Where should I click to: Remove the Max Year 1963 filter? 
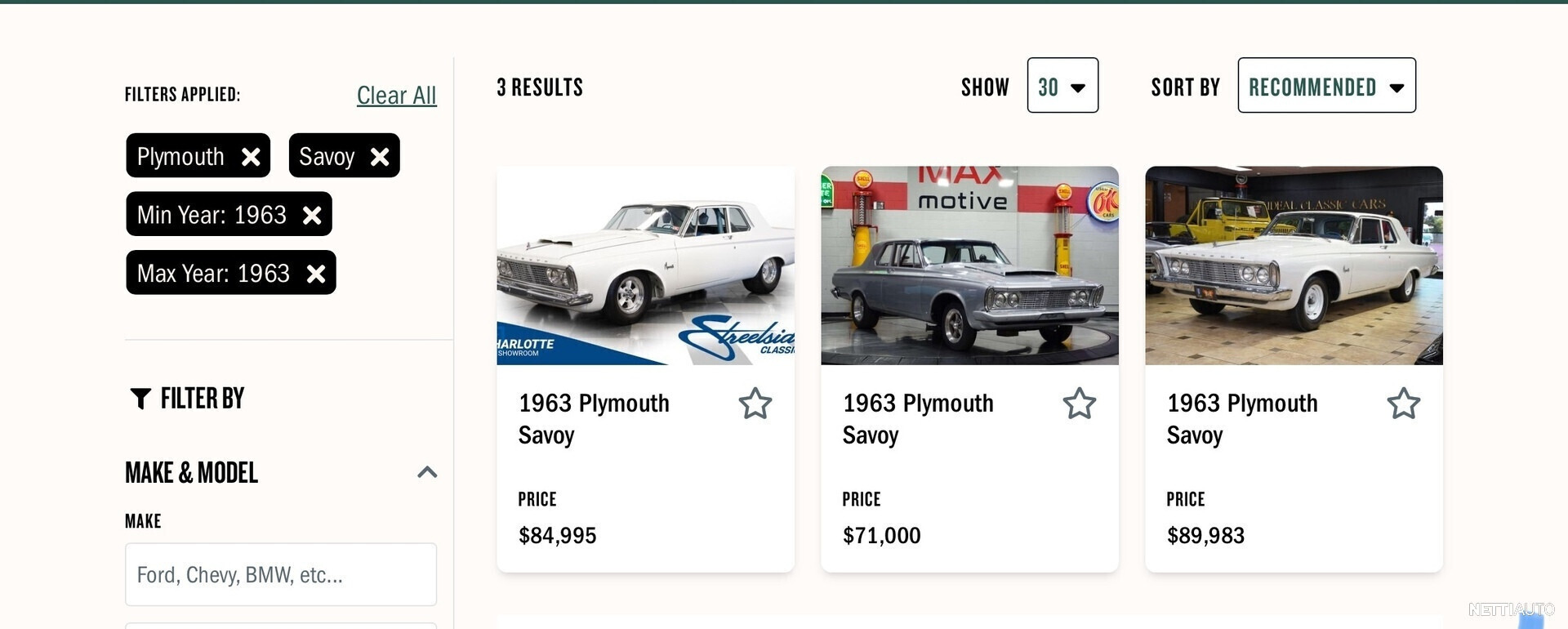click(316, 274)
